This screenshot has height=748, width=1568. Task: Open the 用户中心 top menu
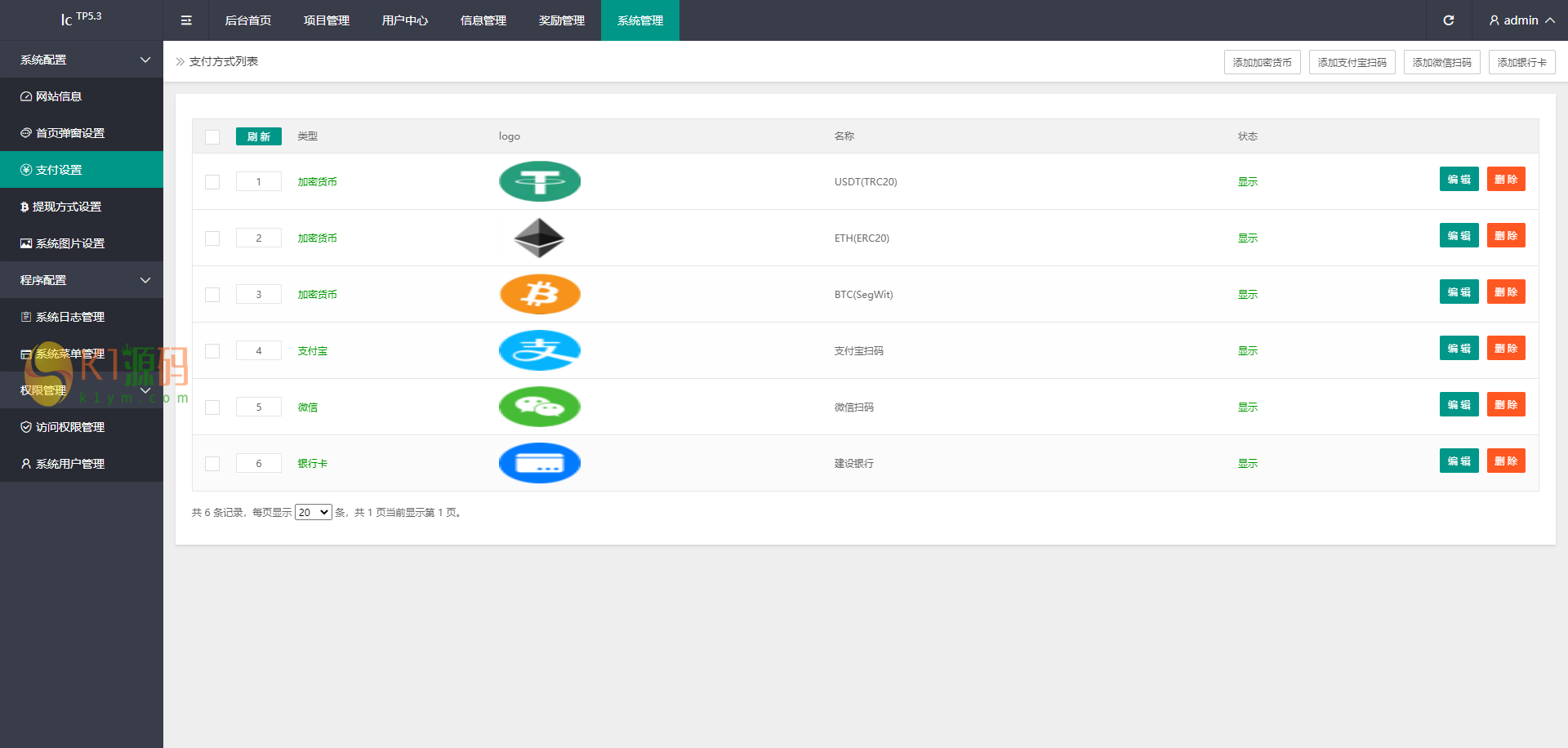[405, 20]
